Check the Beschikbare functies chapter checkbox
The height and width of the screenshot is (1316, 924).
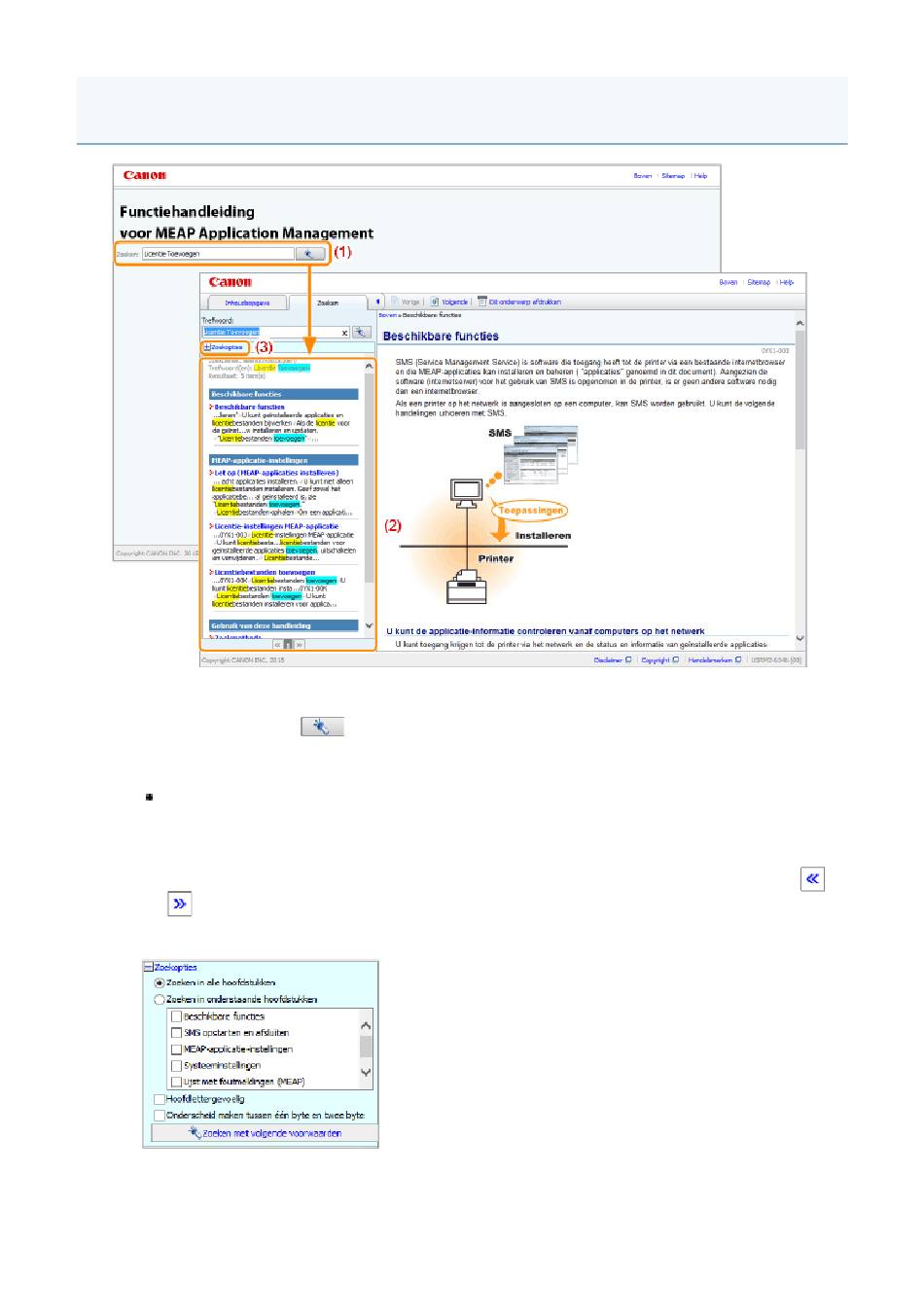176,1016
